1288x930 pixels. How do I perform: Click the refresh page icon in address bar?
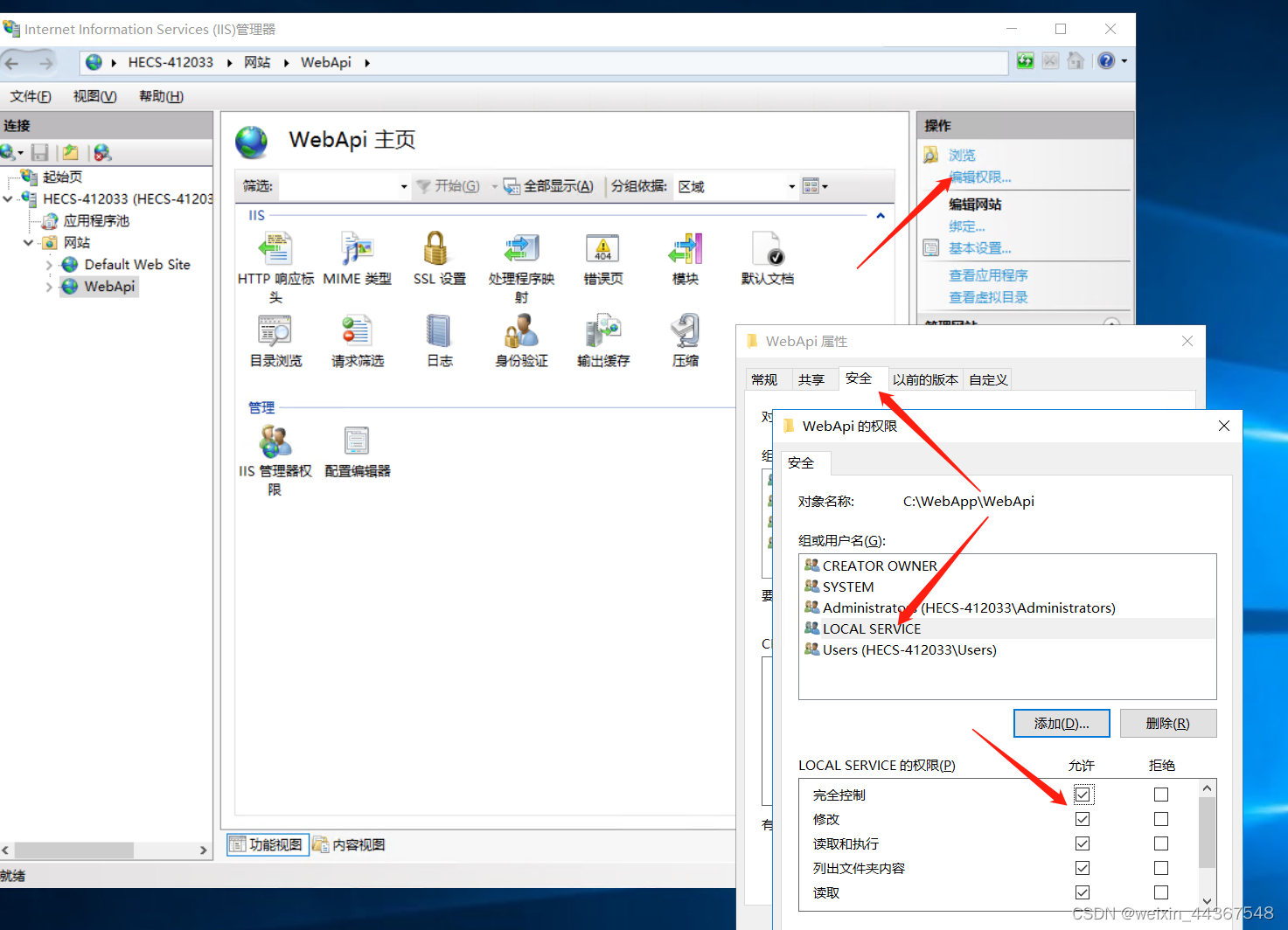click(x=1025, y=61)
